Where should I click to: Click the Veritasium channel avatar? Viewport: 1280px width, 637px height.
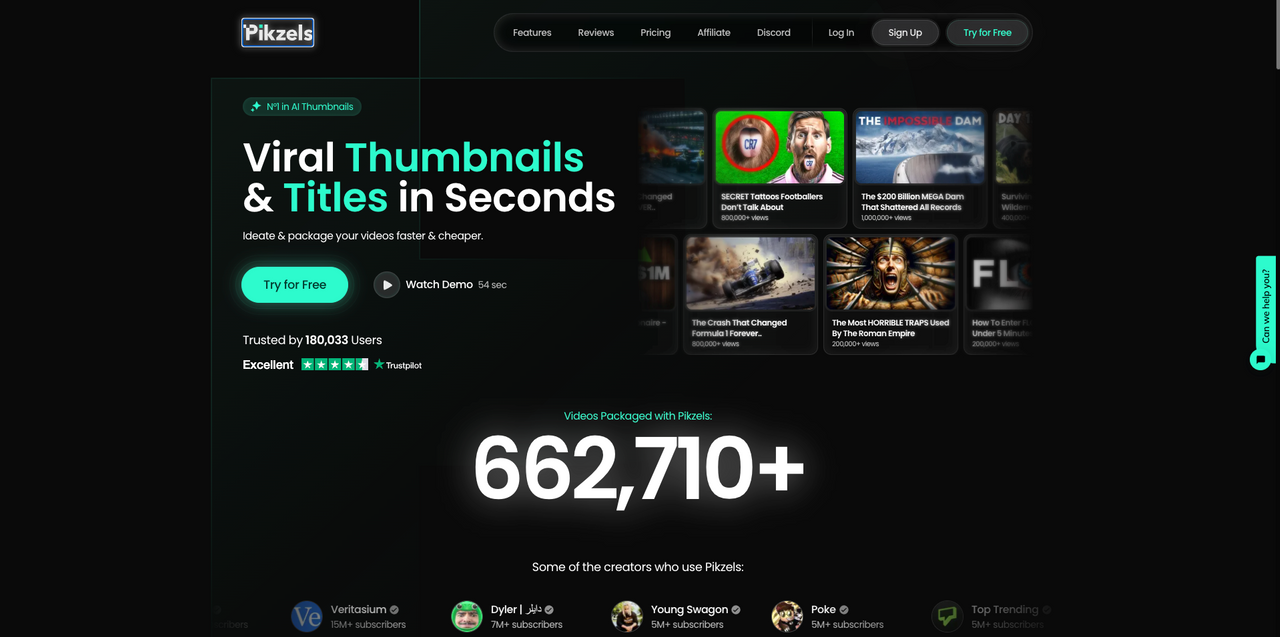point(307,616)
